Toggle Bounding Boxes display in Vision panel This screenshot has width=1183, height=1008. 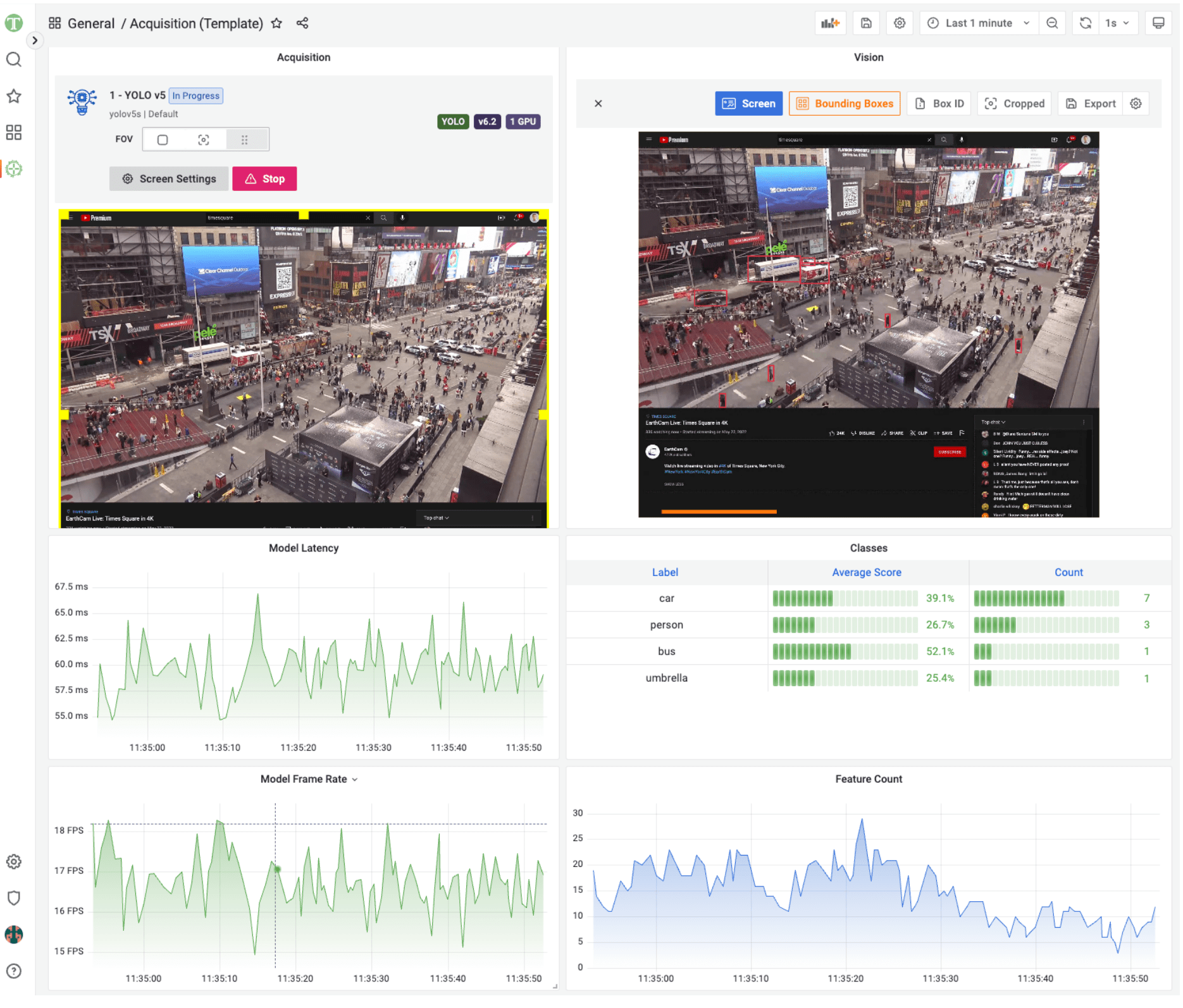[845, 103]
